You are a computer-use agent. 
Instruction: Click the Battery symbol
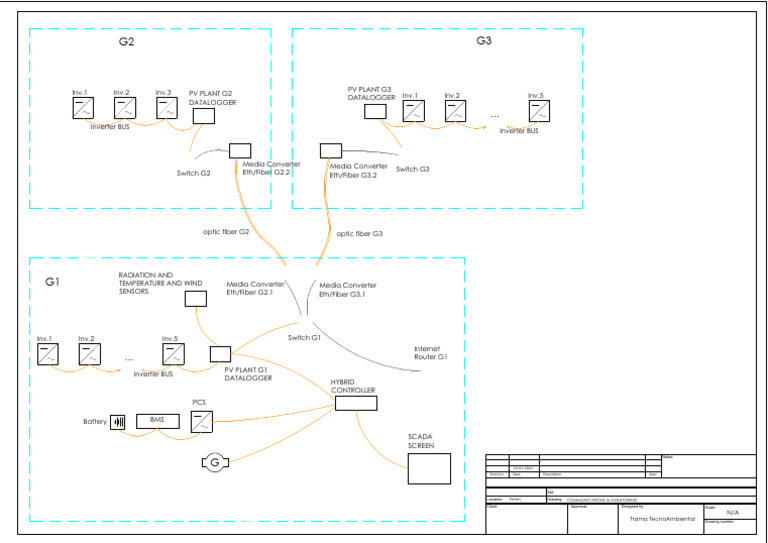pyautogui.click(x=118, y=422)
